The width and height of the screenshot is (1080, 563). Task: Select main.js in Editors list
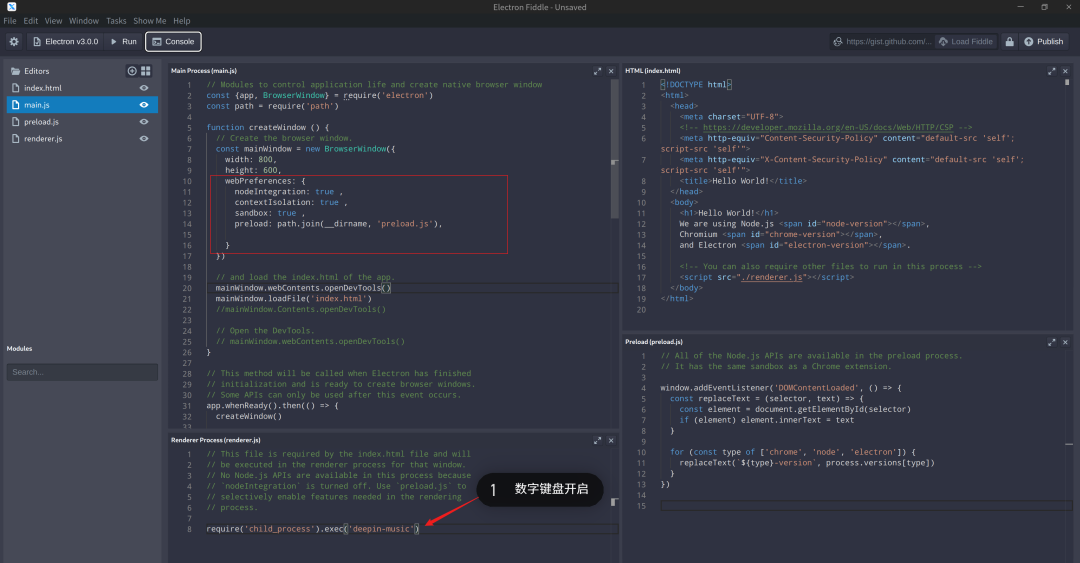[x=82, y=105]
